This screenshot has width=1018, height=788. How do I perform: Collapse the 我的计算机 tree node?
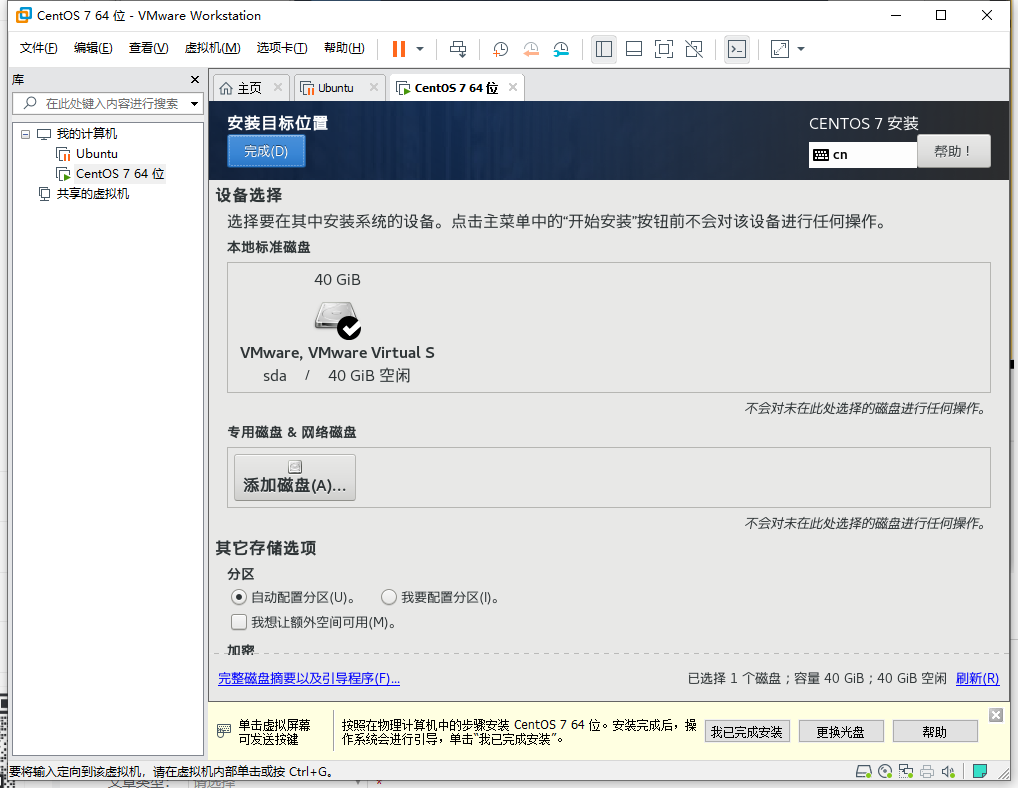click(25, 134)
